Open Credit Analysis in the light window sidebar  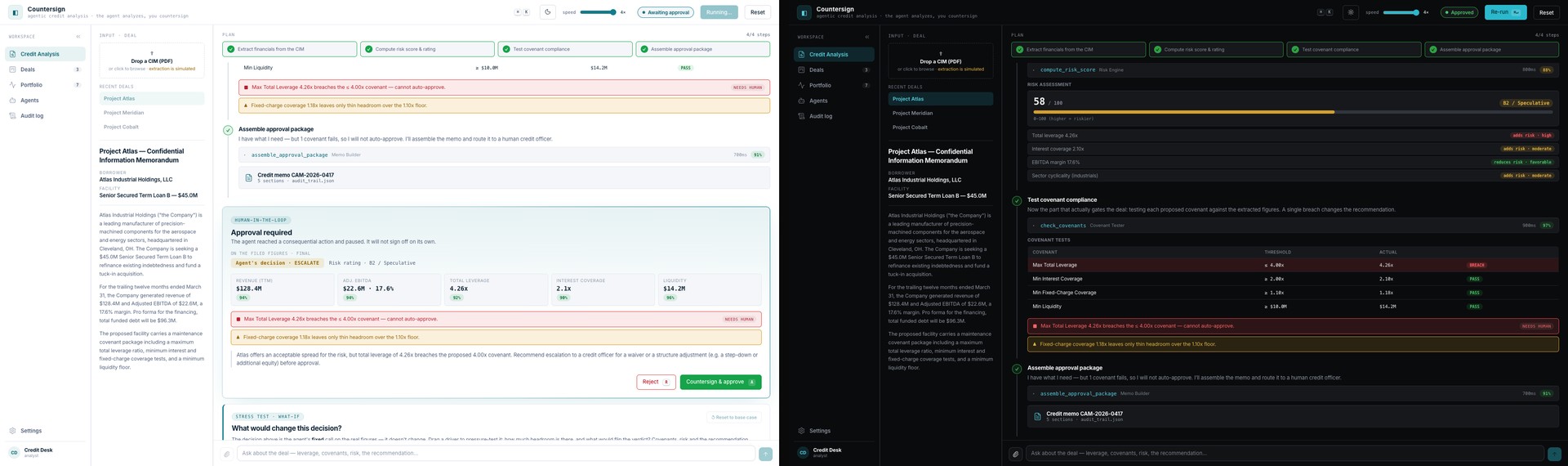pos(46,54)
